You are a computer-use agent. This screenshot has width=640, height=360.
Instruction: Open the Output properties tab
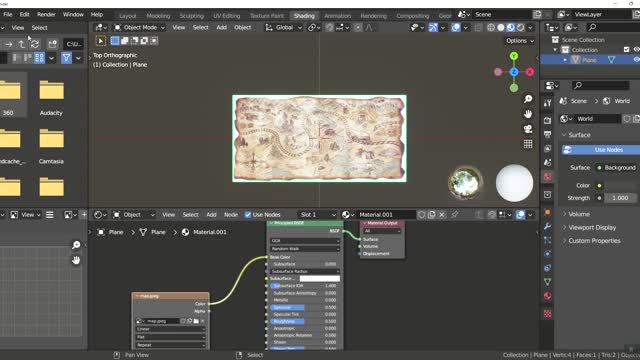[548, 134]
